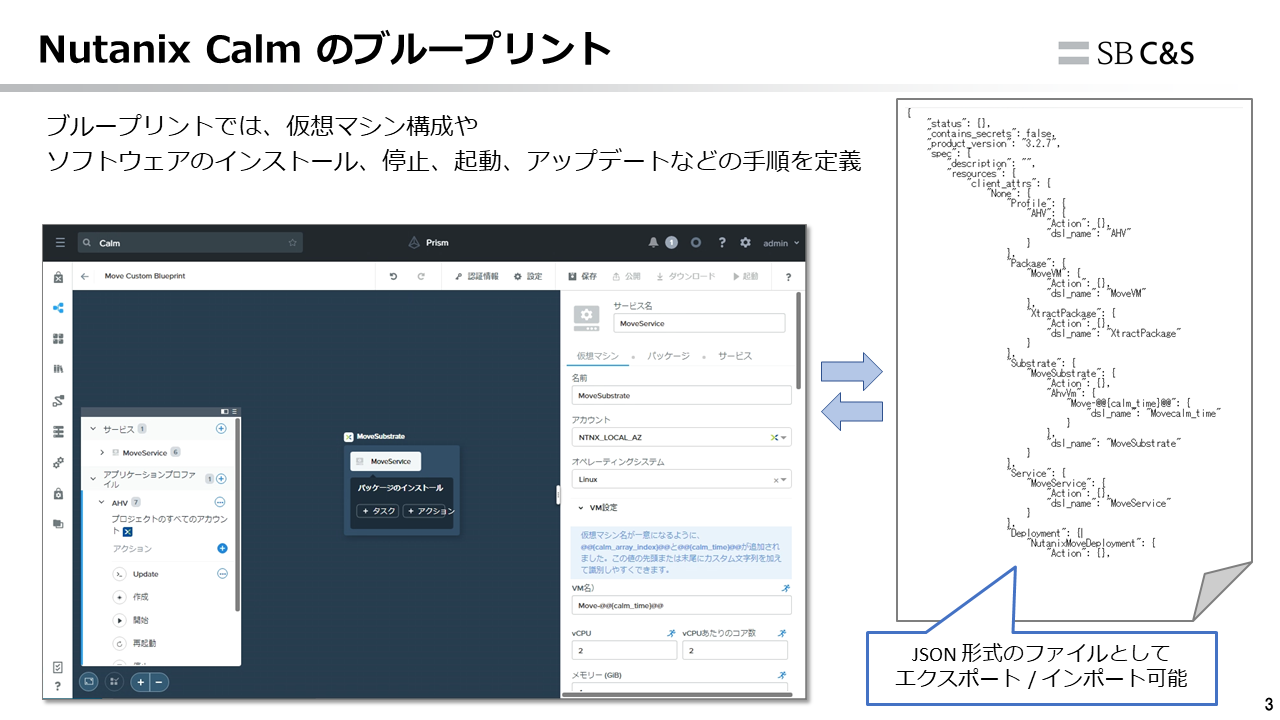Add an application profile with plus icon
The image size is (1280, 720).
(x=221, y=479)
